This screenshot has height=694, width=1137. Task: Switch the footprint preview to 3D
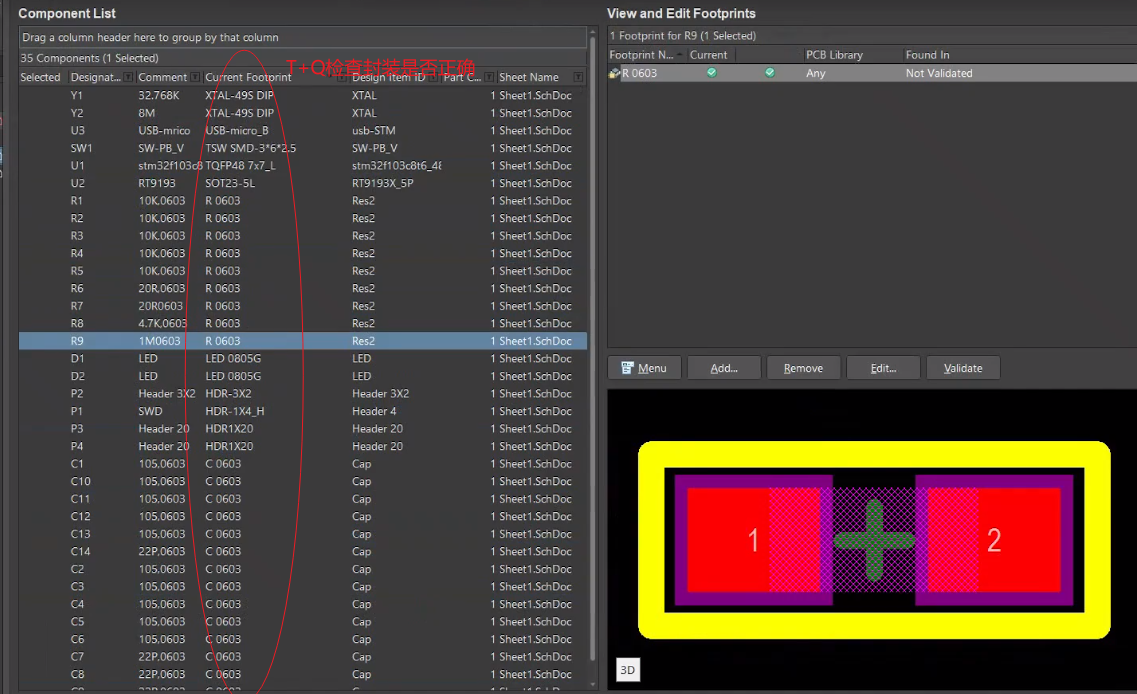pyautogui.click(x=627, y=669)
